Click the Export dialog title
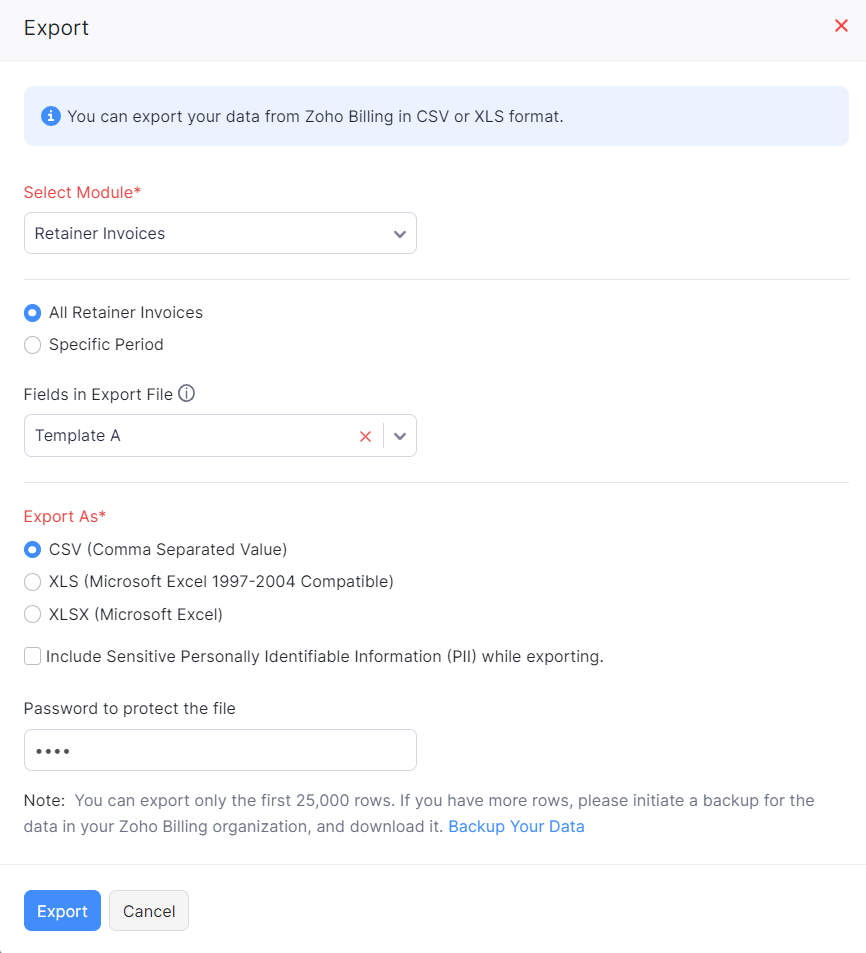 click(x=56, y=28)
